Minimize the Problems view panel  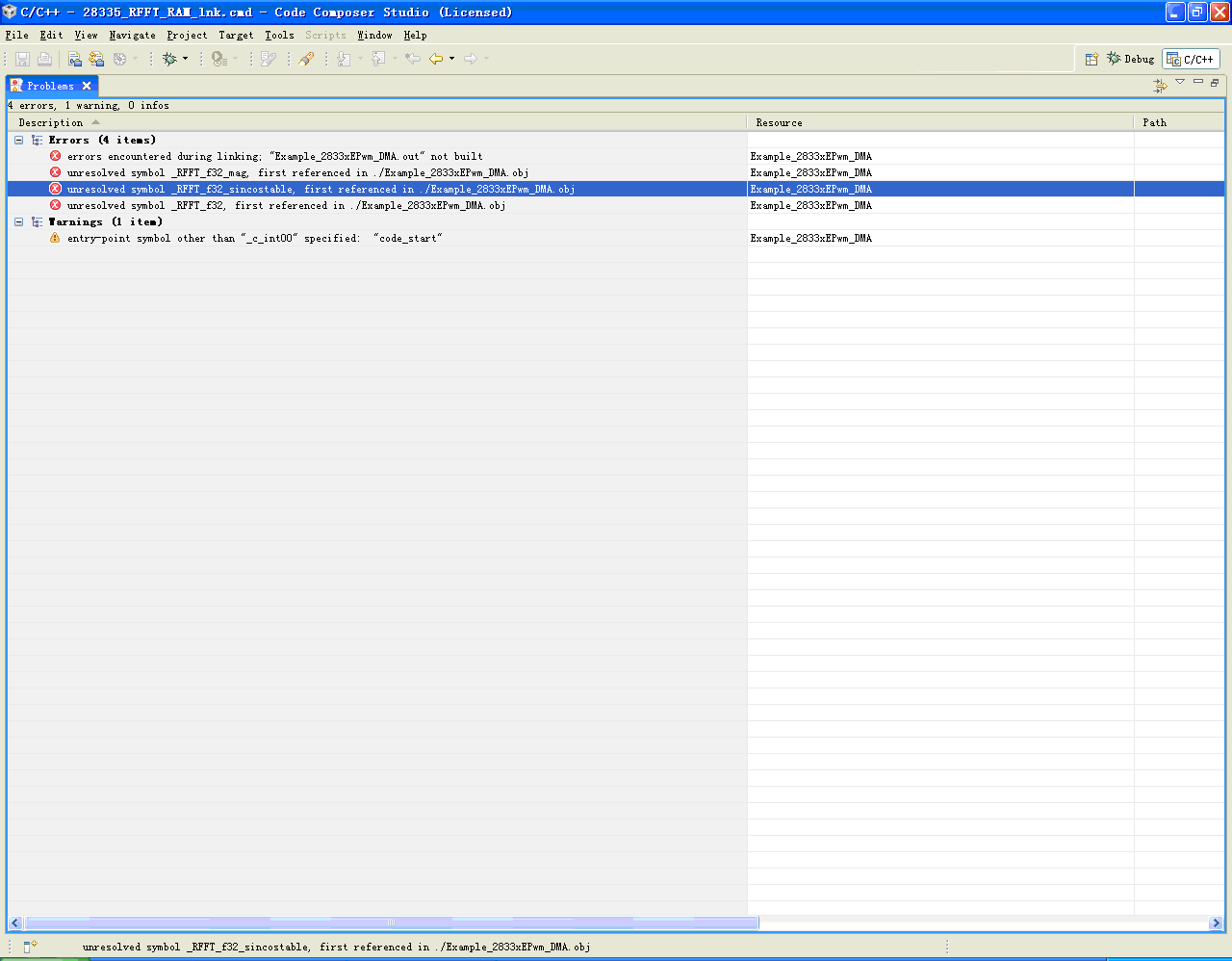(1198, 82)
